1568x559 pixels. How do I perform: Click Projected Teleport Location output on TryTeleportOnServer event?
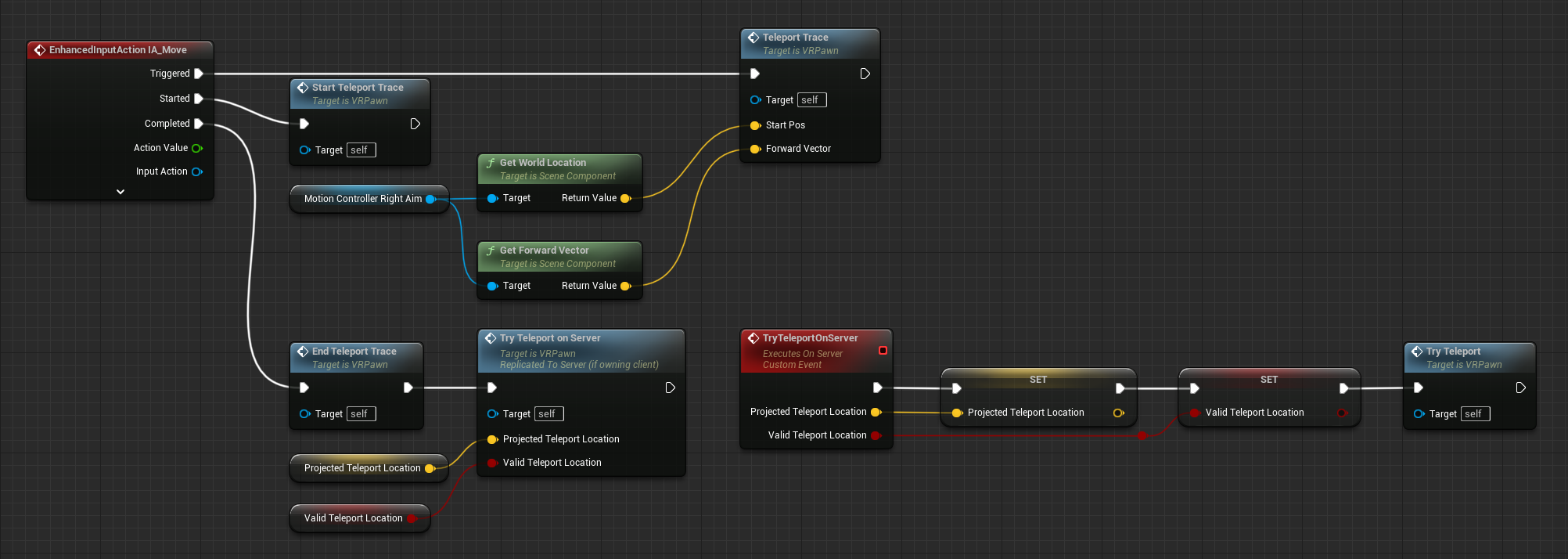[x=876, y=412]
